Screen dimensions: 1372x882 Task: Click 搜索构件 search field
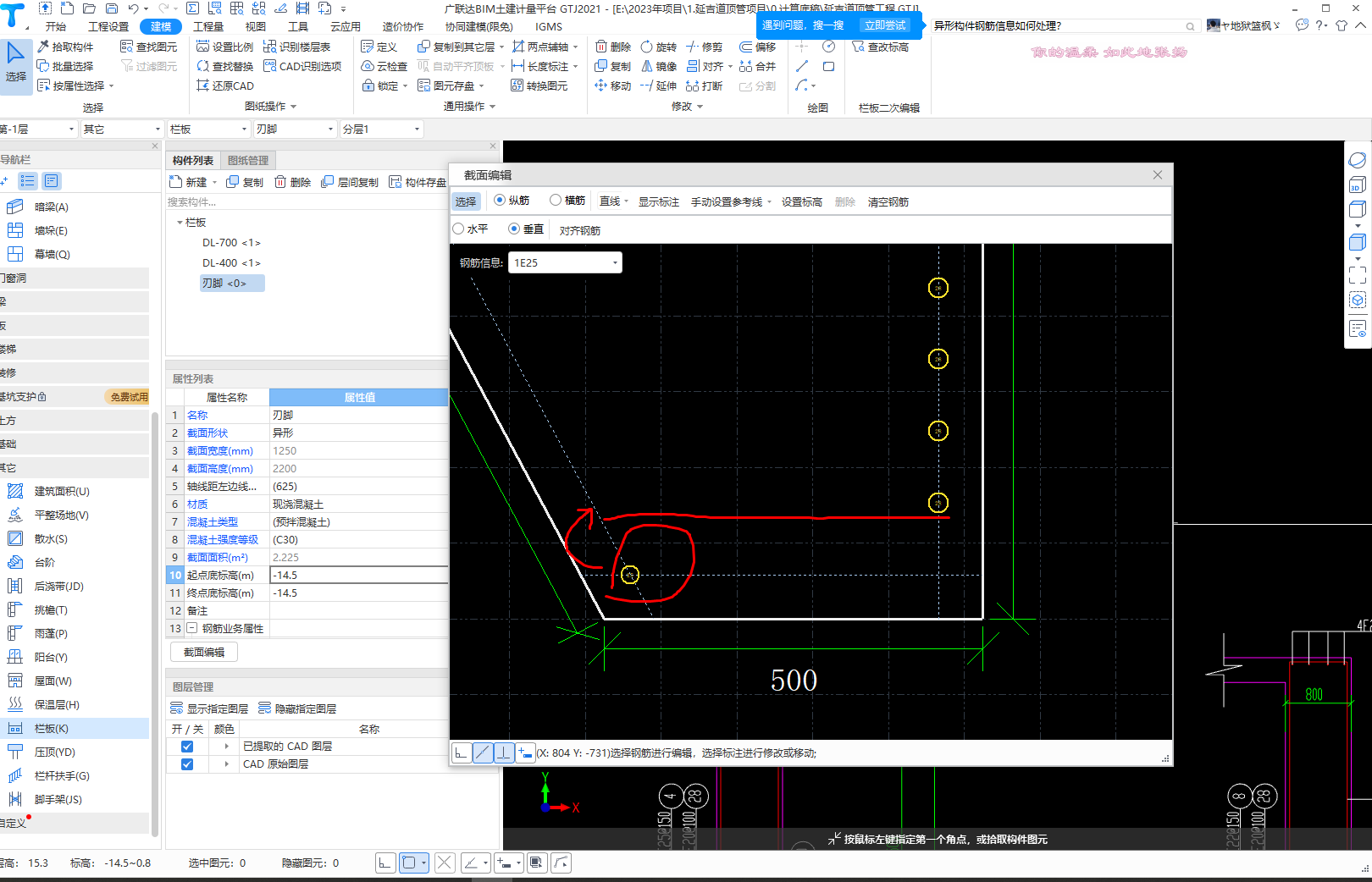click(x=307, y=201)
